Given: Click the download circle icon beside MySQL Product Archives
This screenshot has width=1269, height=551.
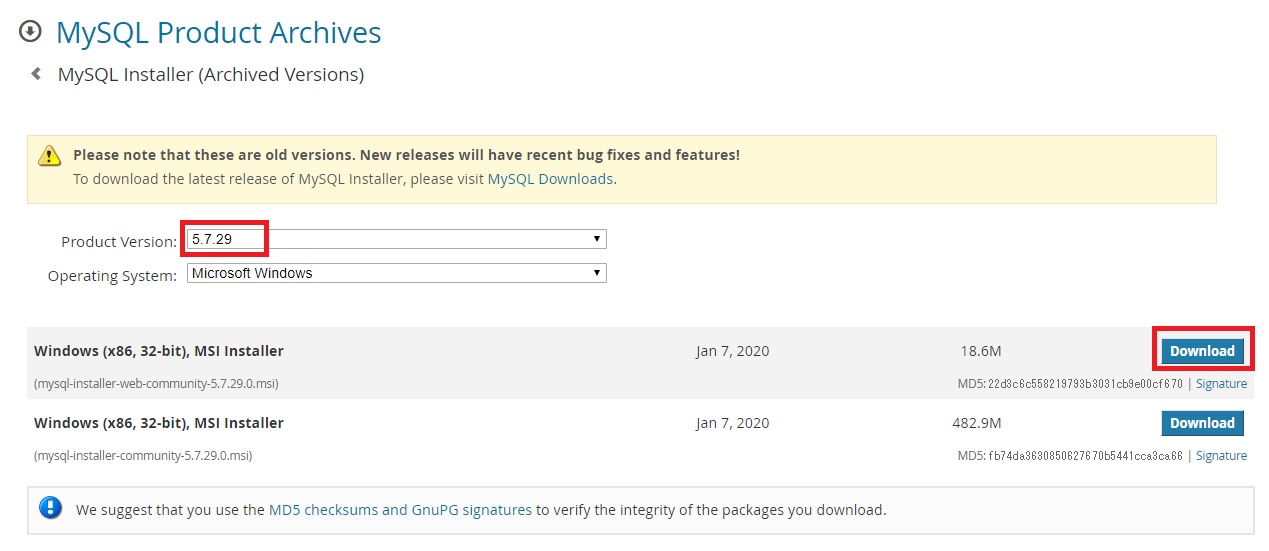Looking at the screenshot, I should tap(31, 32).
